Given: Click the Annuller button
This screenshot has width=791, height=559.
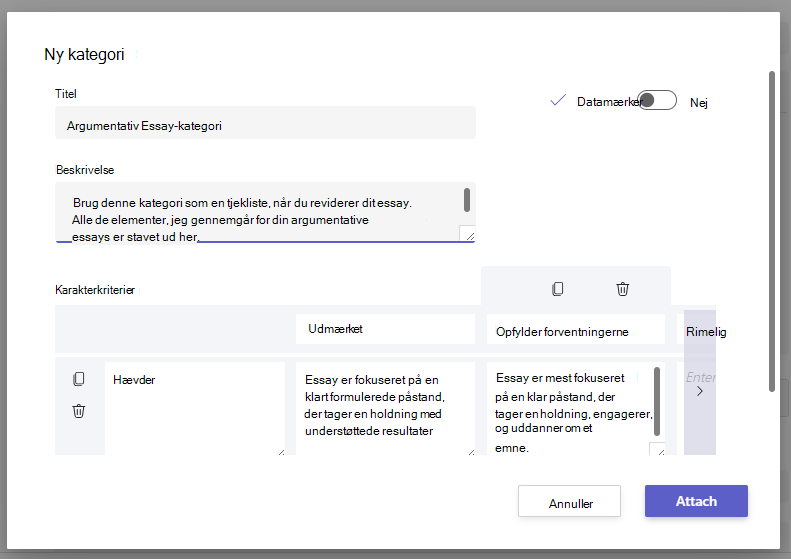Looking at the screenshot, I should tap(570, 501).
